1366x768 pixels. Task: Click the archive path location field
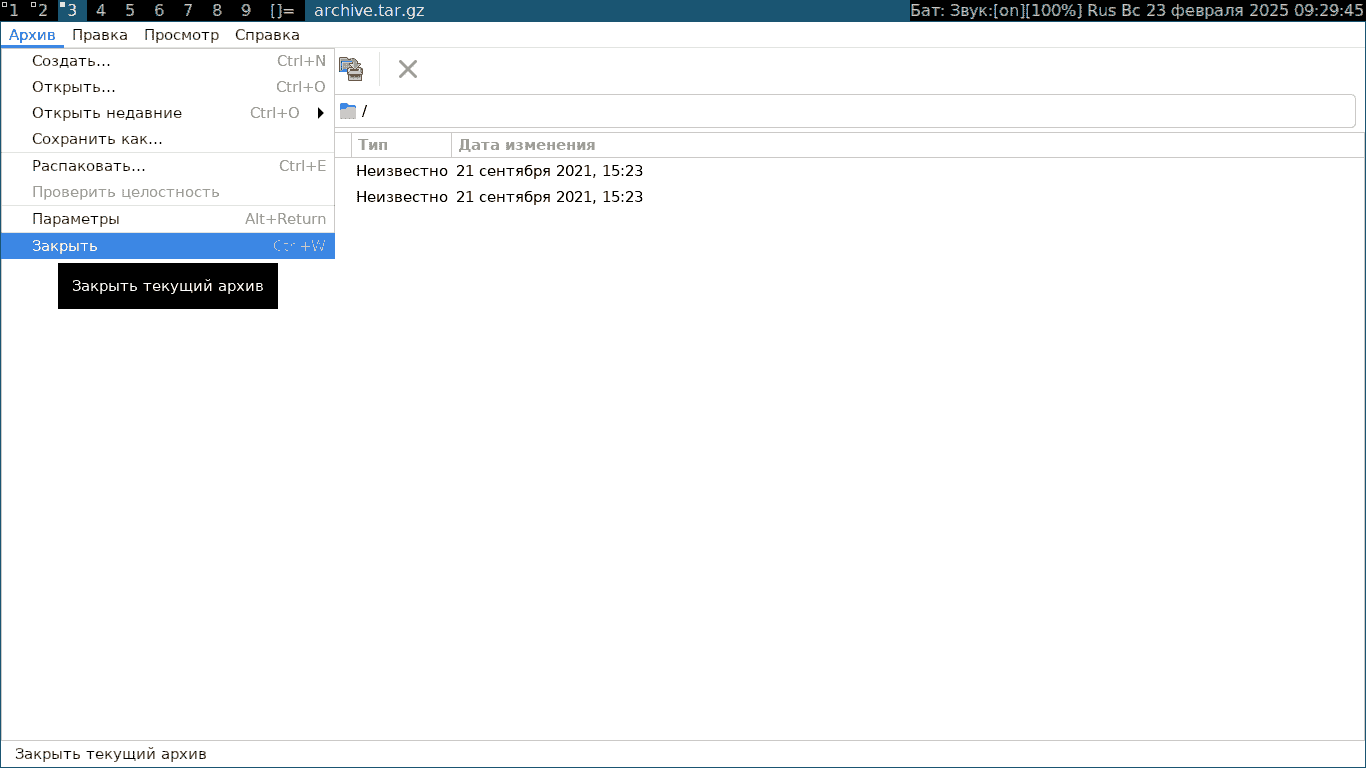[x=850, y=111]
